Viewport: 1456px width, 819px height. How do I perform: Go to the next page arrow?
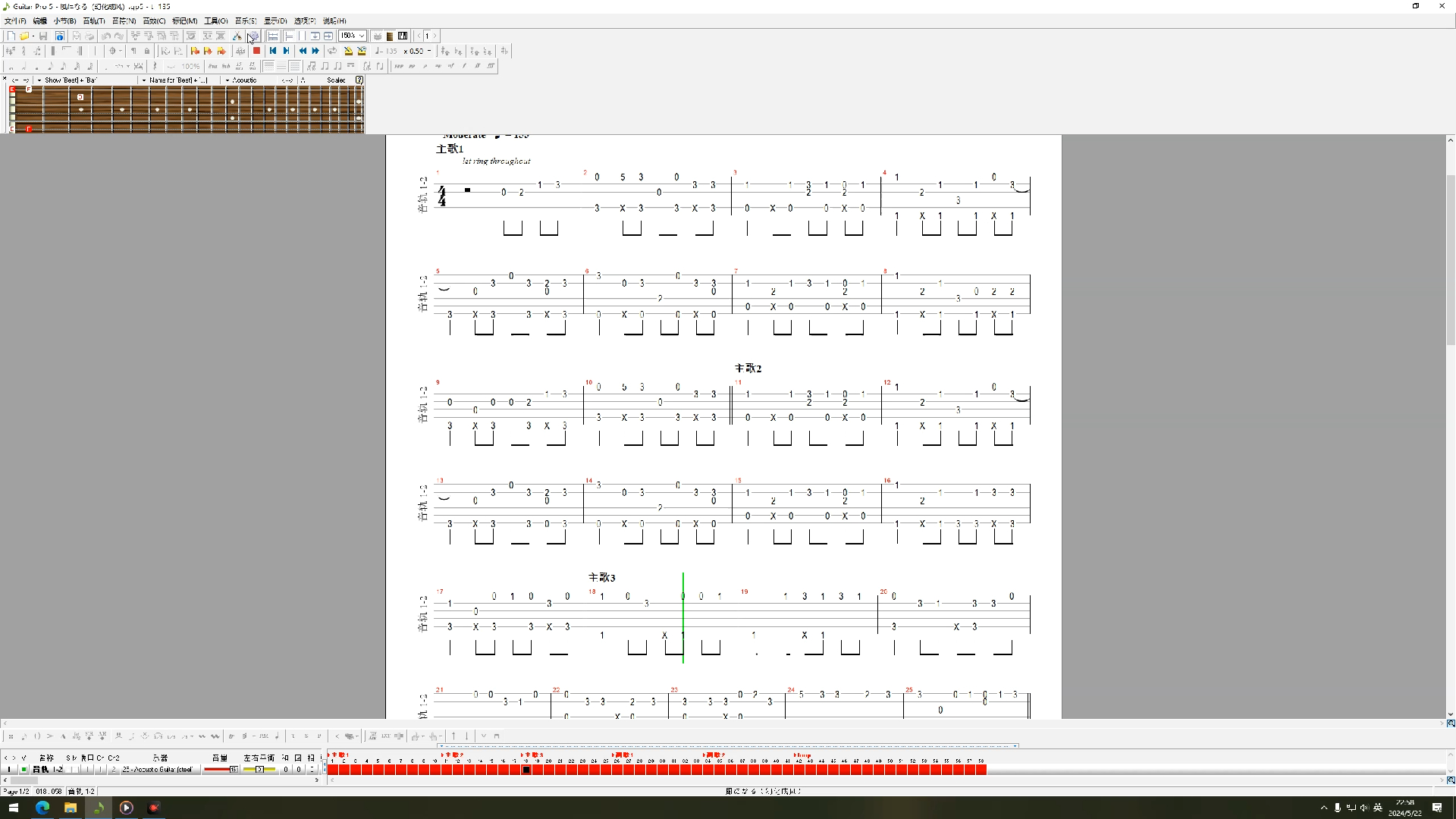point(435,36)
